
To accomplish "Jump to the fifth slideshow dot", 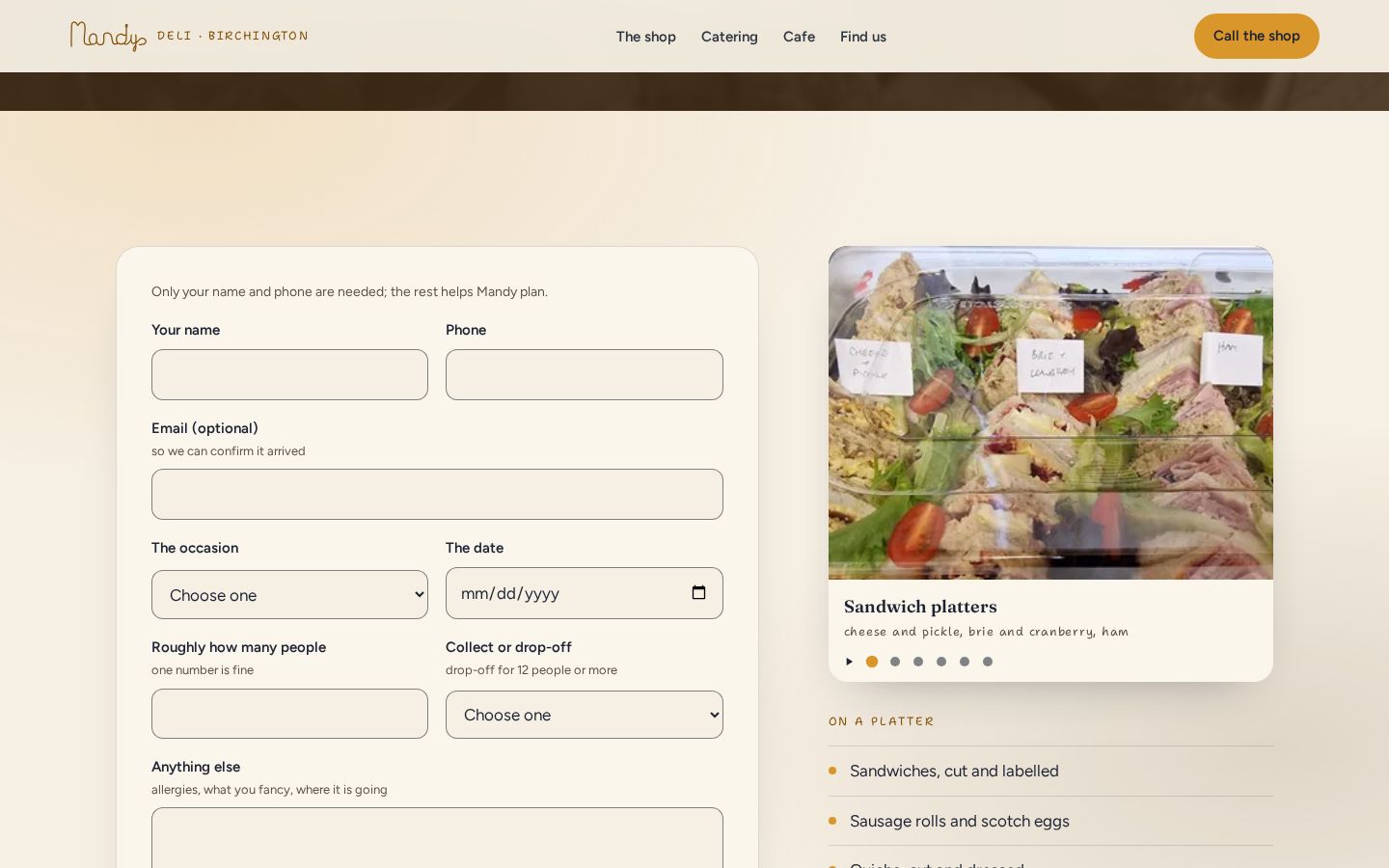I will tap(965, 662).
